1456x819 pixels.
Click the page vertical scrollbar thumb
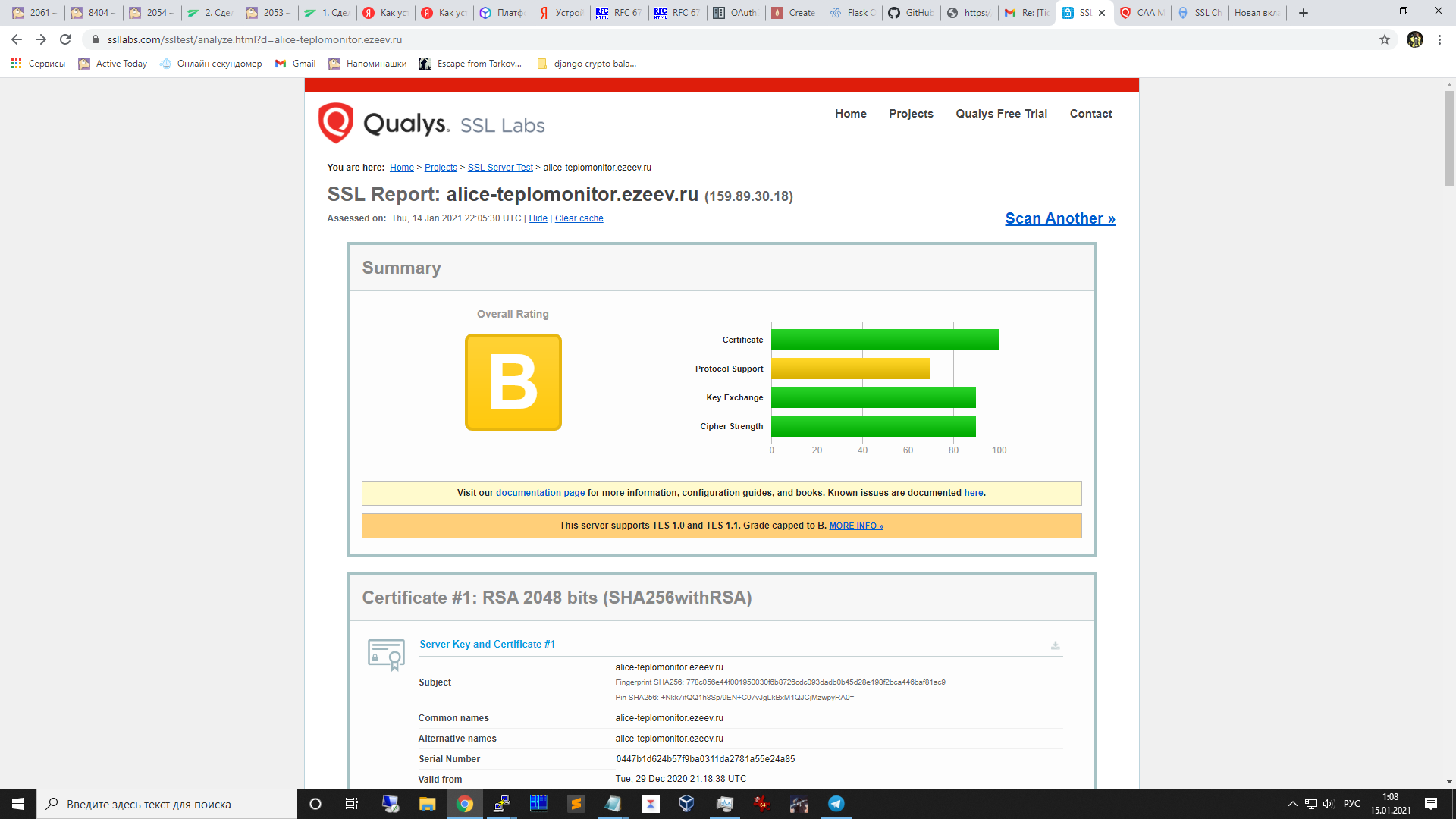1449,136
